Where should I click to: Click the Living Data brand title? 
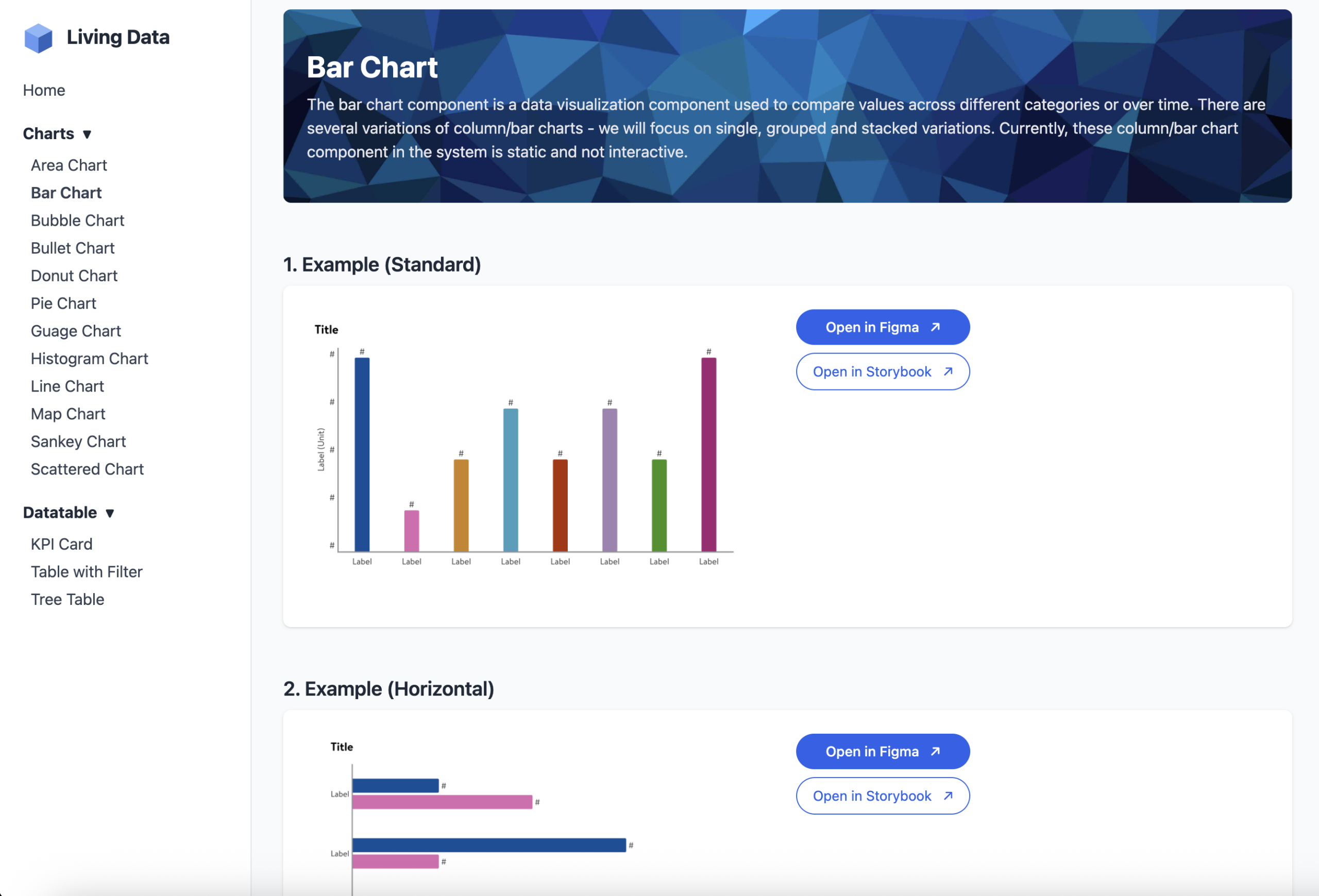point(118,38)
